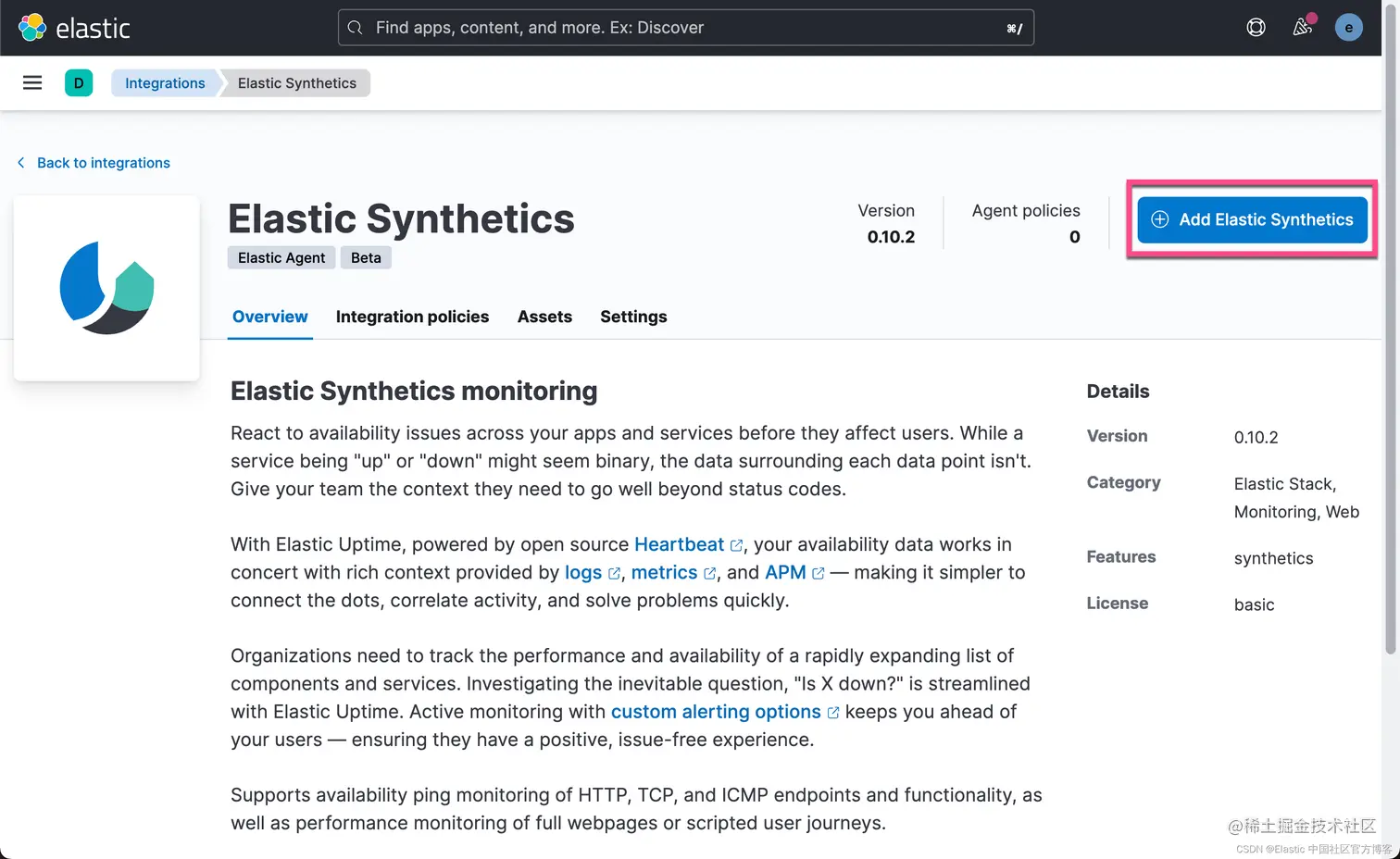Open the Settings tab
This screenshot has width=1400, height=859.
point(633,317)
